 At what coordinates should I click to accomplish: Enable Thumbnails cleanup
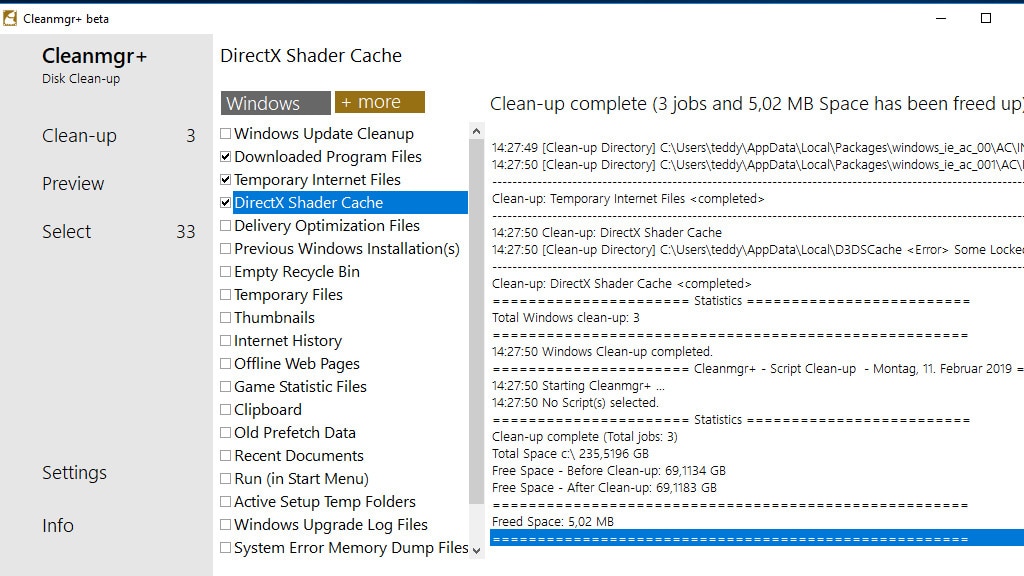224,317
